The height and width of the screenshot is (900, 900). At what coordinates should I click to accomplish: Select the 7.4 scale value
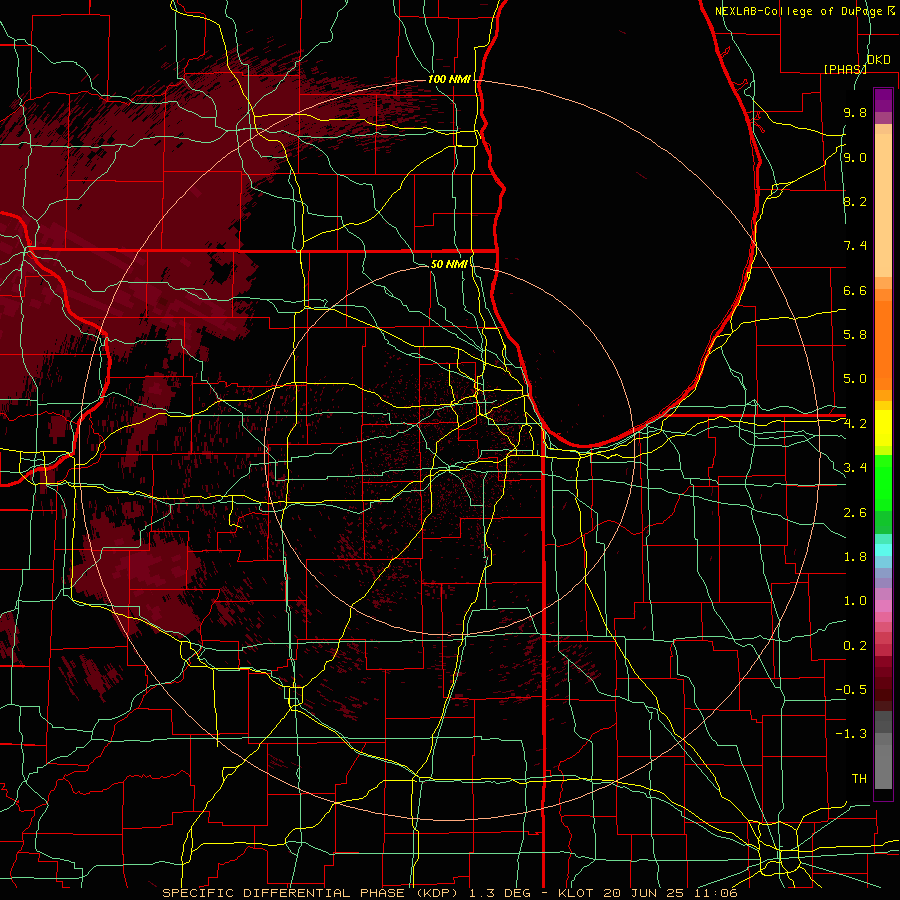coord(855,246)
